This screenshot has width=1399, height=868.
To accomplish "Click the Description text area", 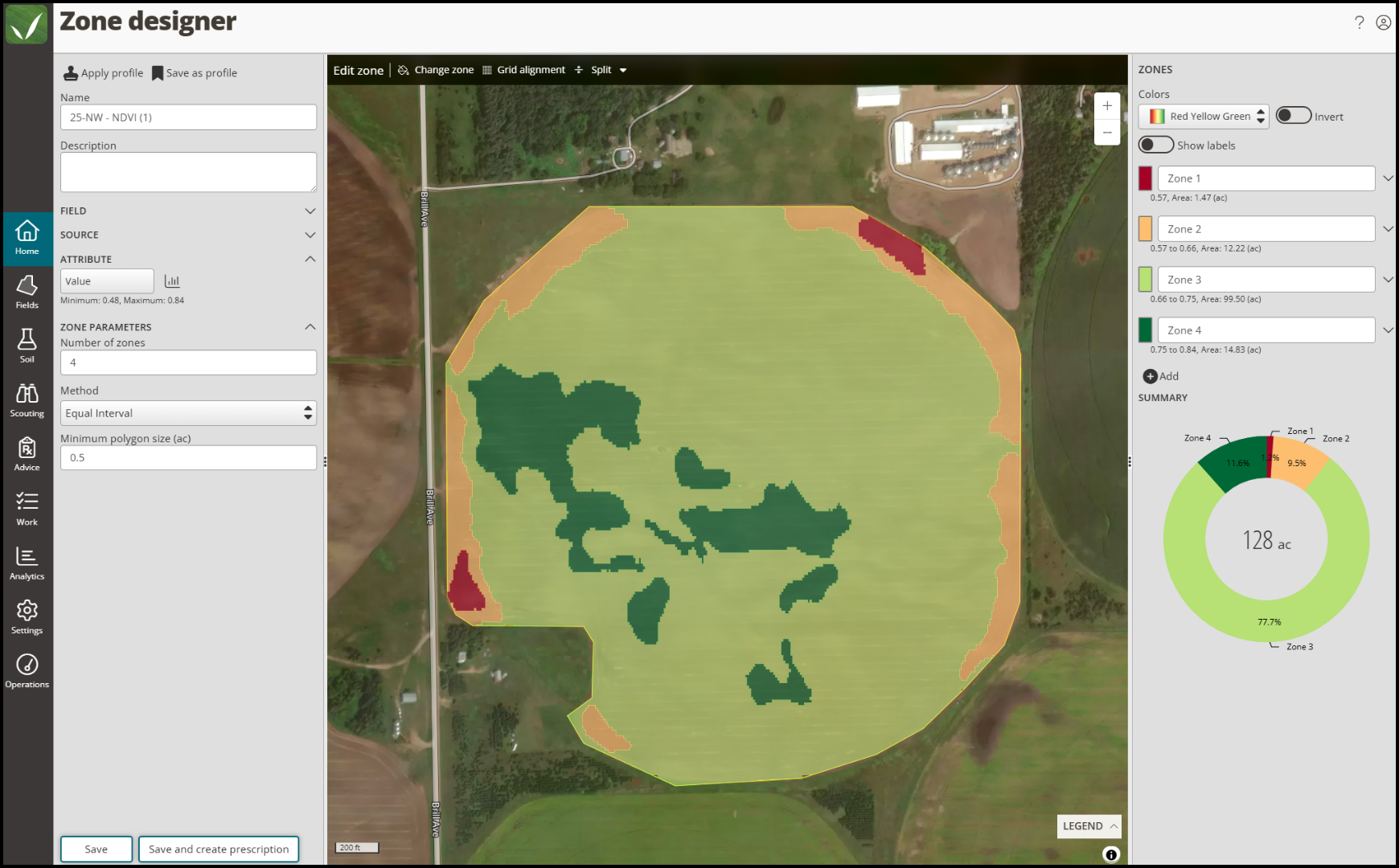I will pos(188,172).
